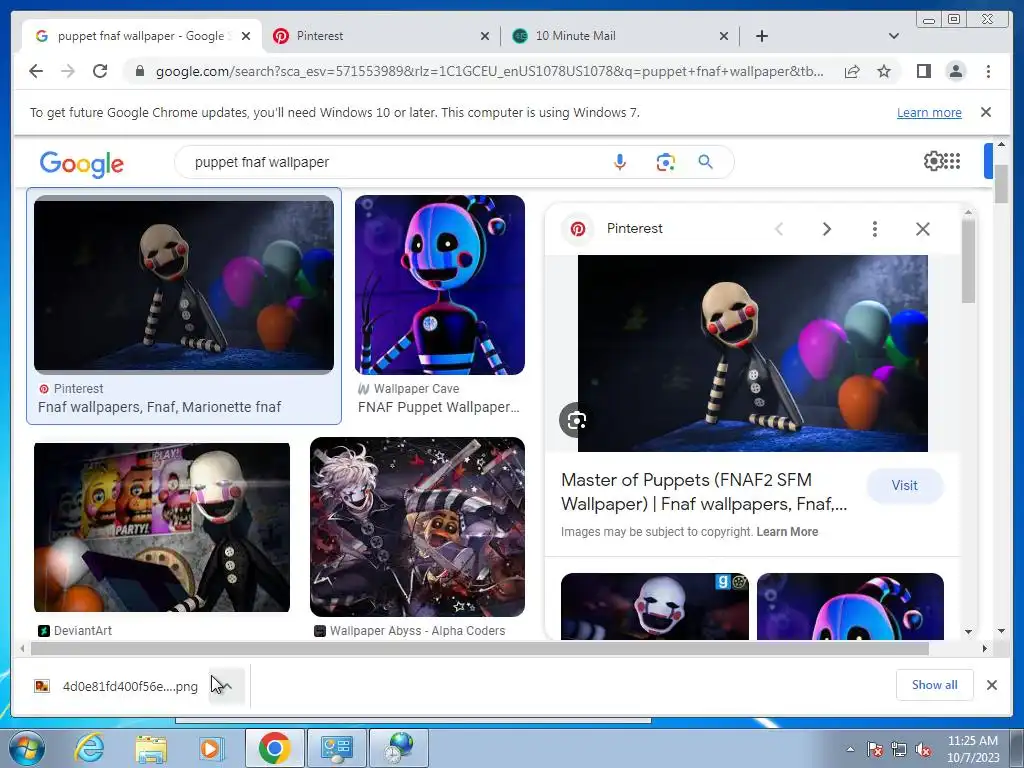Image resolution: width=1024 pixels, height=768 pixels.
Task: Show next image in preview panel
Action: pos(827,229)
